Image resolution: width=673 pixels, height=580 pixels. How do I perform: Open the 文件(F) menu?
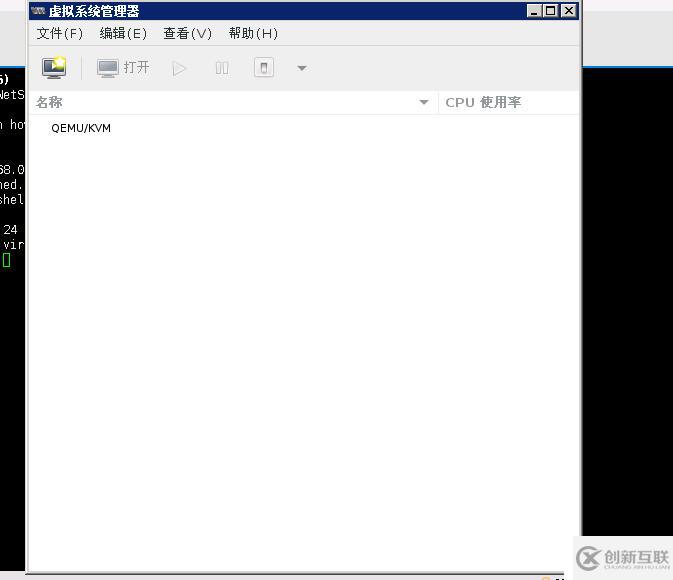[60, 33]
